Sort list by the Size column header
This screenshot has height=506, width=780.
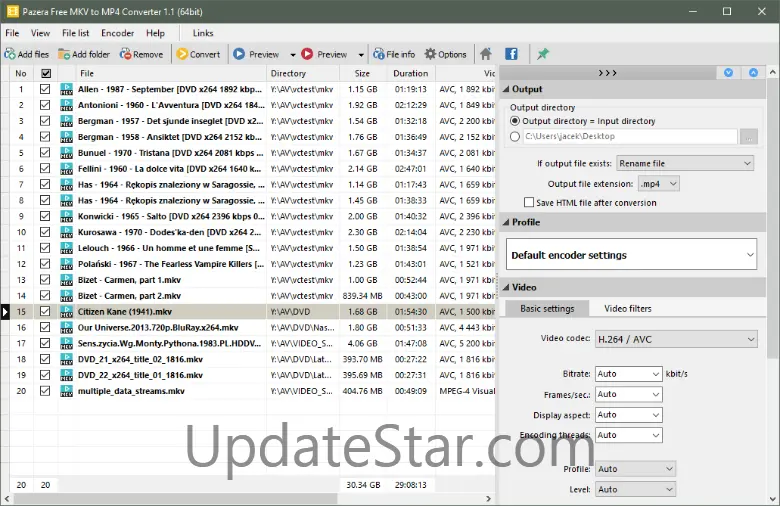pyautogui.click(x=363, y=73)
